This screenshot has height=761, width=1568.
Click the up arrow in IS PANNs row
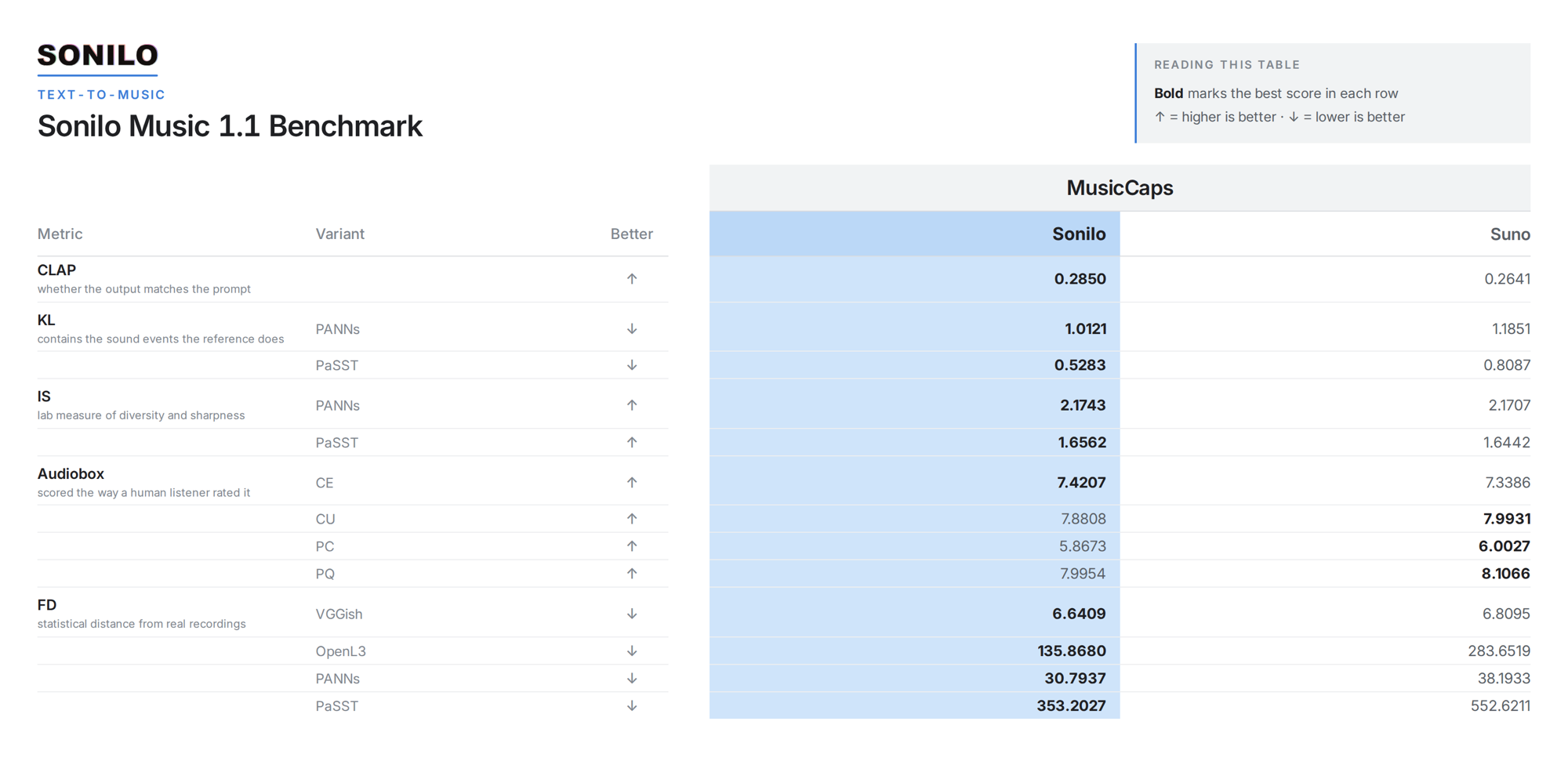pyautogui.click(x=632, y=405)
